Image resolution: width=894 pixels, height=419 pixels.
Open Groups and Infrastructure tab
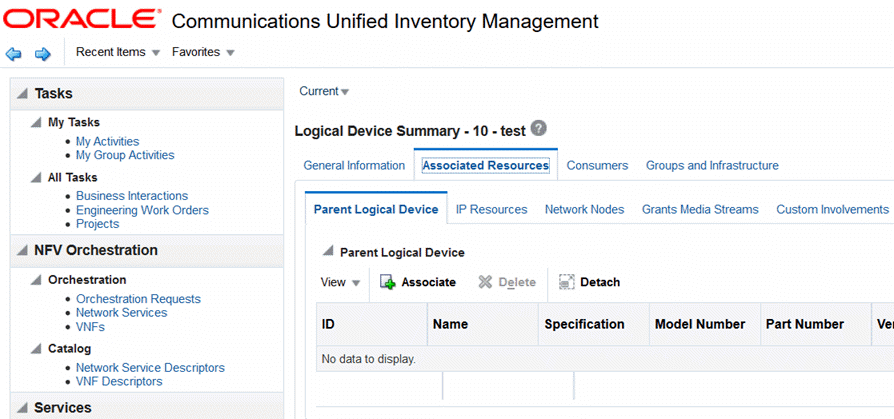point(712,165)
